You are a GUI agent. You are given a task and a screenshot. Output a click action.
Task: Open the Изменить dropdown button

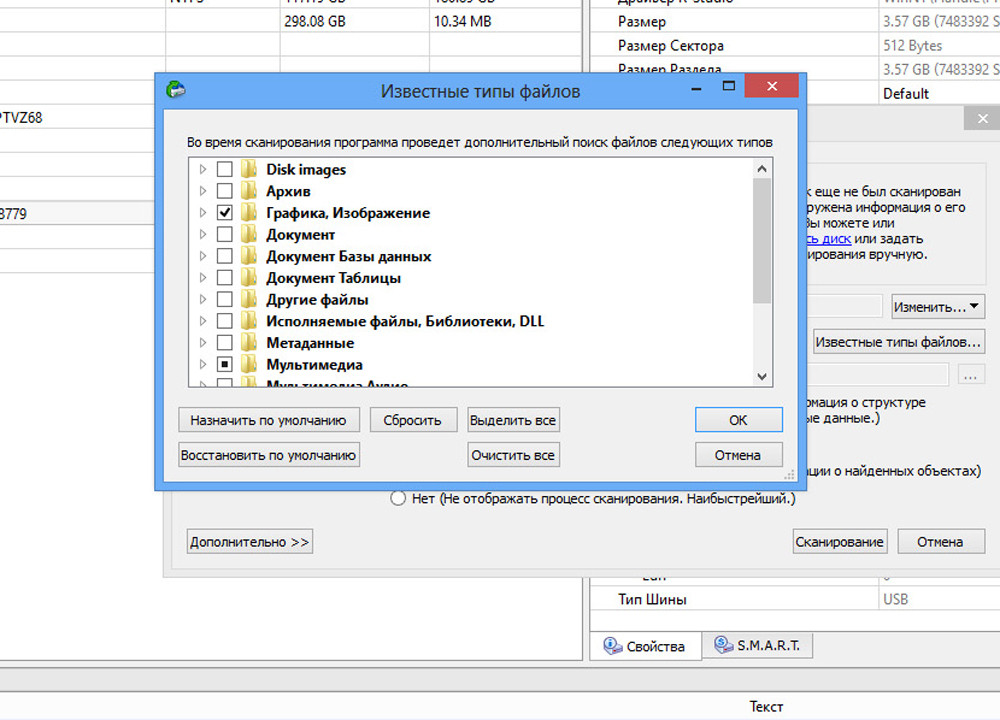tap(937, 306)
